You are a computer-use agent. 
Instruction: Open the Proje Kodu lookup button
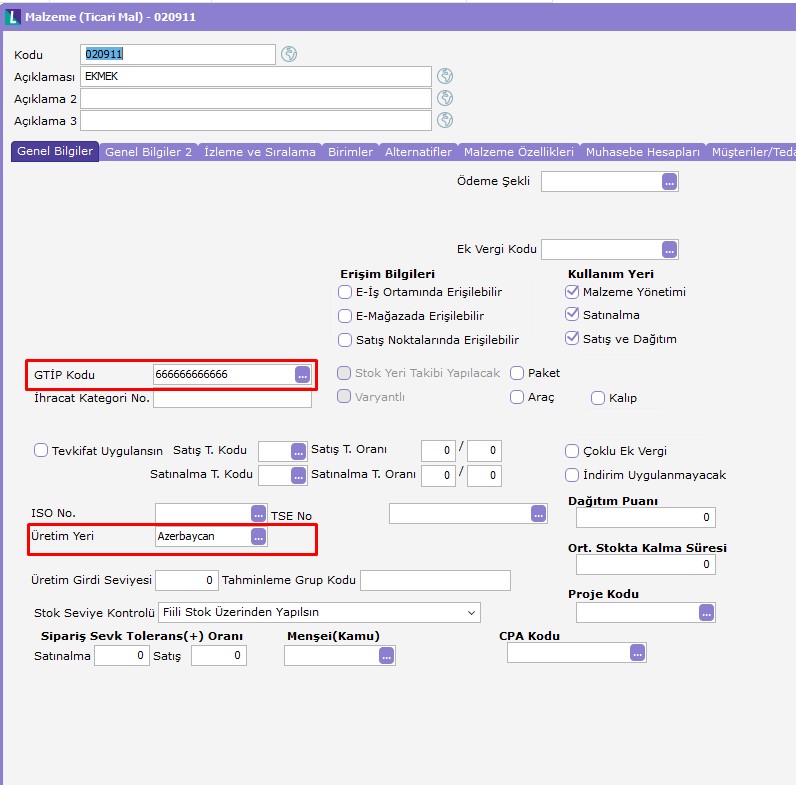(706, 612)
